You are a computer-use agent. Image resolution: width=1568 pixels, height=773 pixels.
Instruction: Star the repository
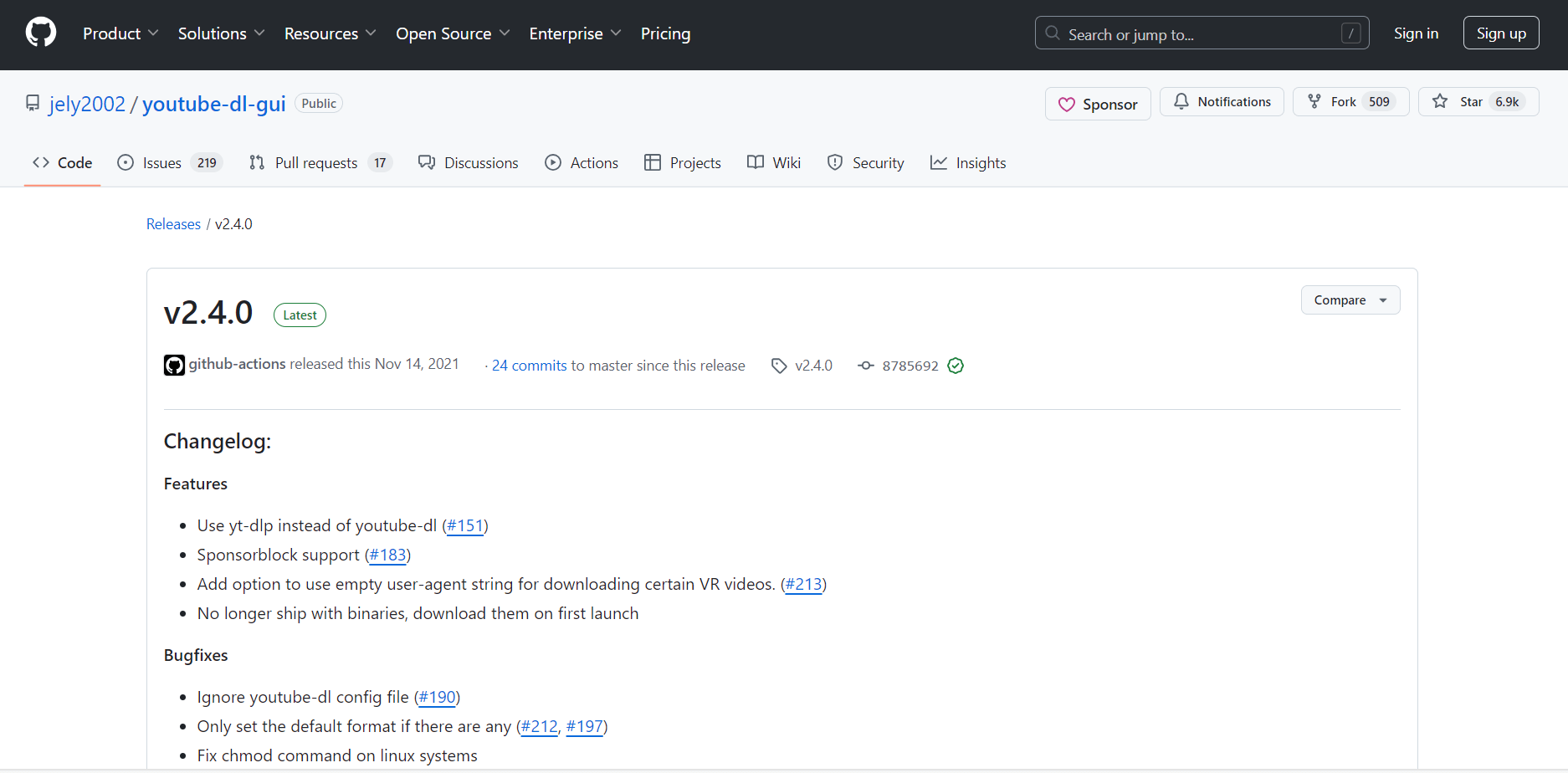tap(1478, 101)
